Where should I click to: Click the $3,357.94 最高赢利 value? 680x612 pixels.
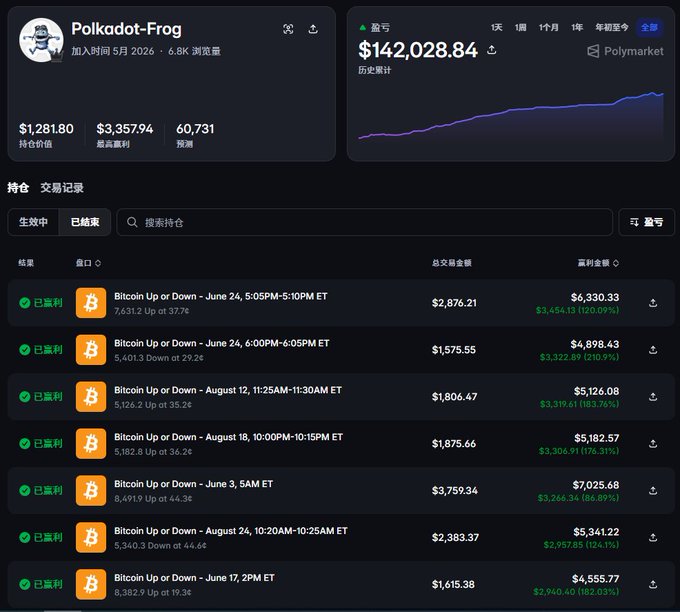coord(125,129)
